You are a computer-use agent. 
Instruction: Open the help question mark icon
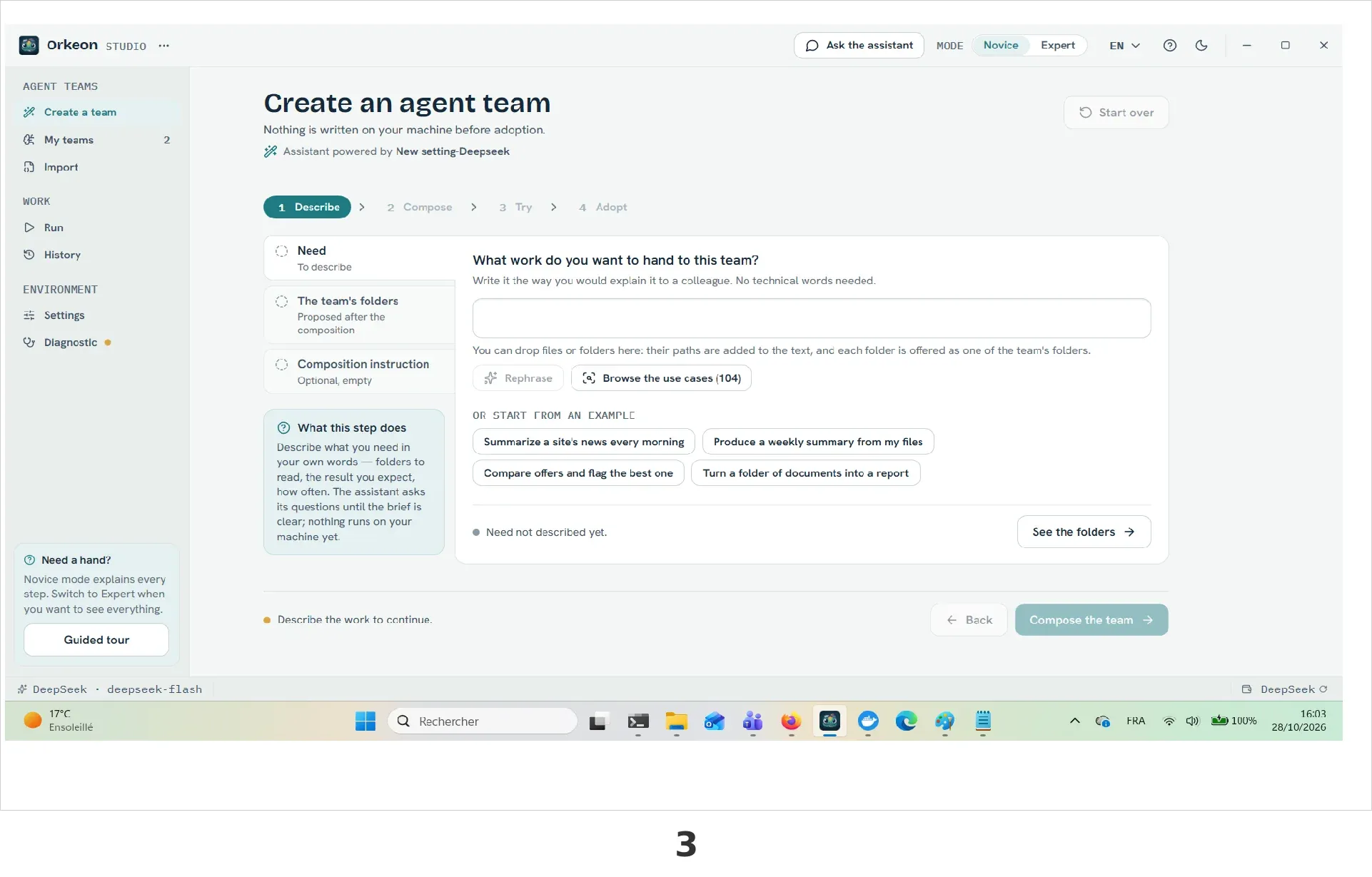coord(1169,45)
